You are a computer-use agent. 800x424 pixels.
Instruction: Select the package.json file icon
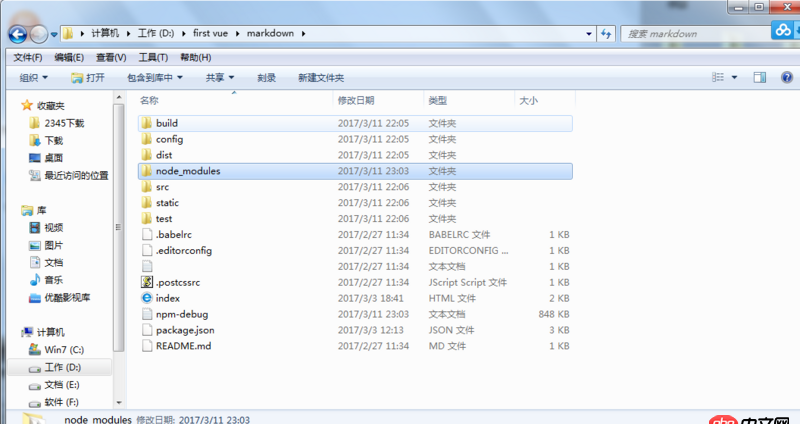[147, 330]
